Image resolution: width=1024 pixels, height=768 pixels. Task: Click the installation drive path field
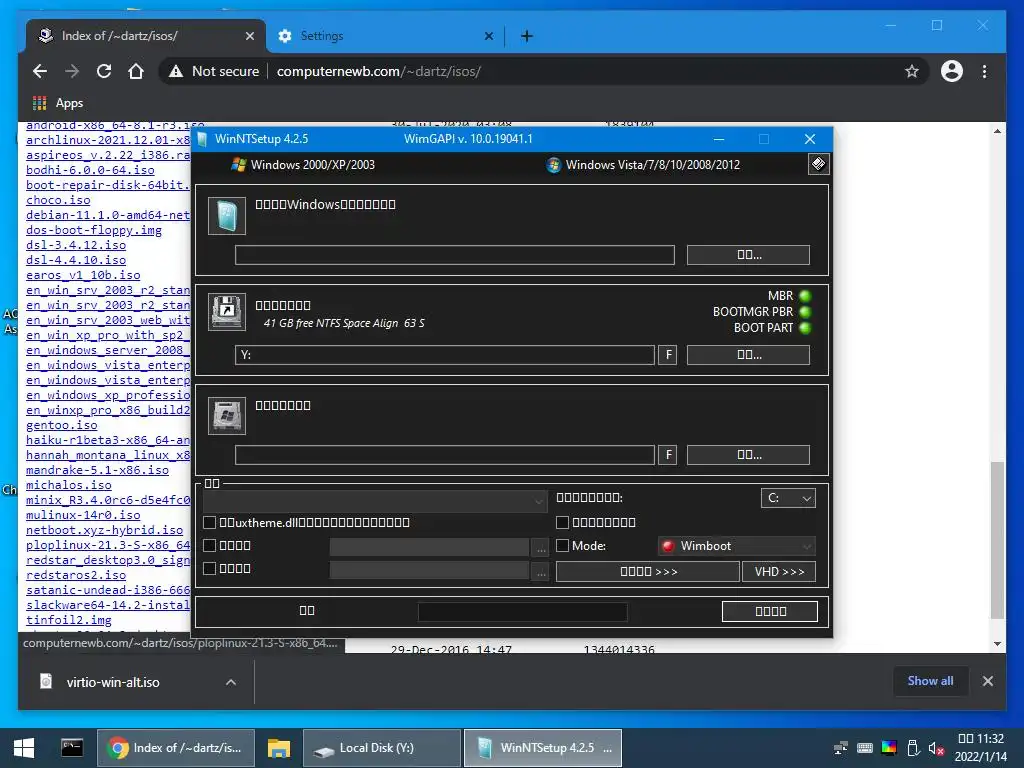point(445,455)
